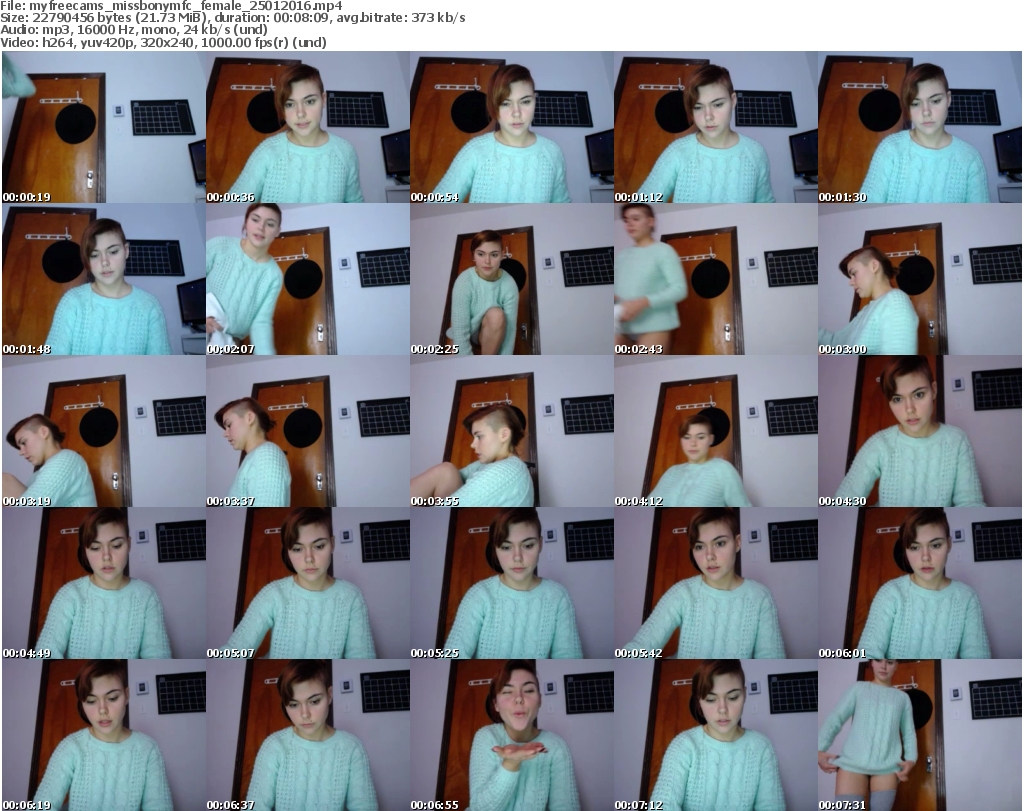The image size is (1024, 811).
Task: Select the thumbnail timestamped 00:05:25
Action: pos(511,583)
